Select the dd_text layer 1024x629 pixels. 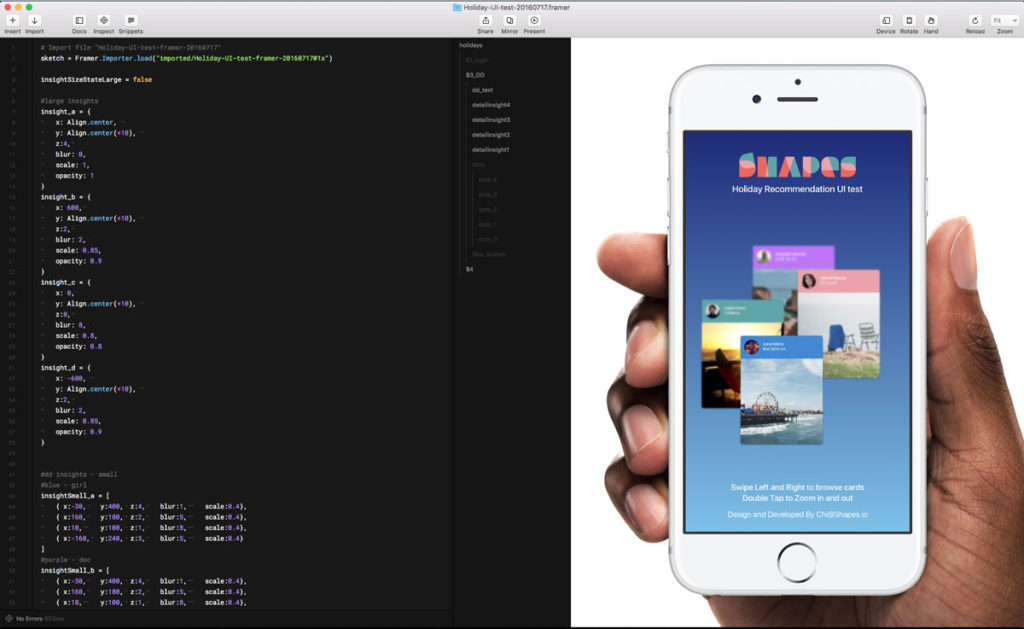482,90
